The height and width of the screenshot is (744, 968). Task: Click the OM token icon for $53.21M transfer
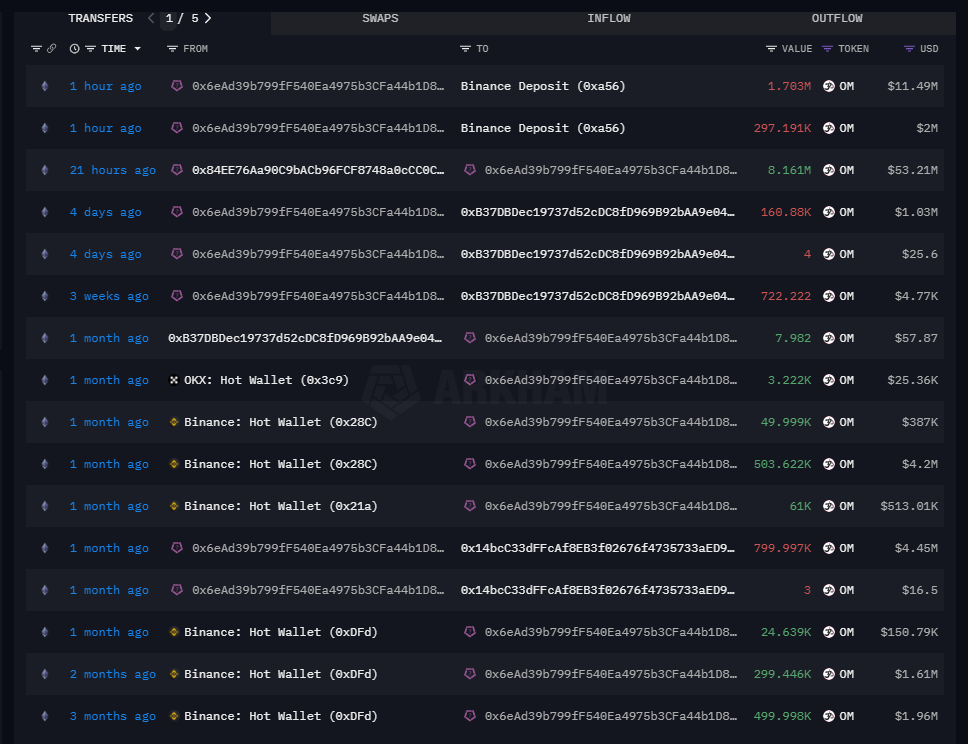[x=829, y=170]
